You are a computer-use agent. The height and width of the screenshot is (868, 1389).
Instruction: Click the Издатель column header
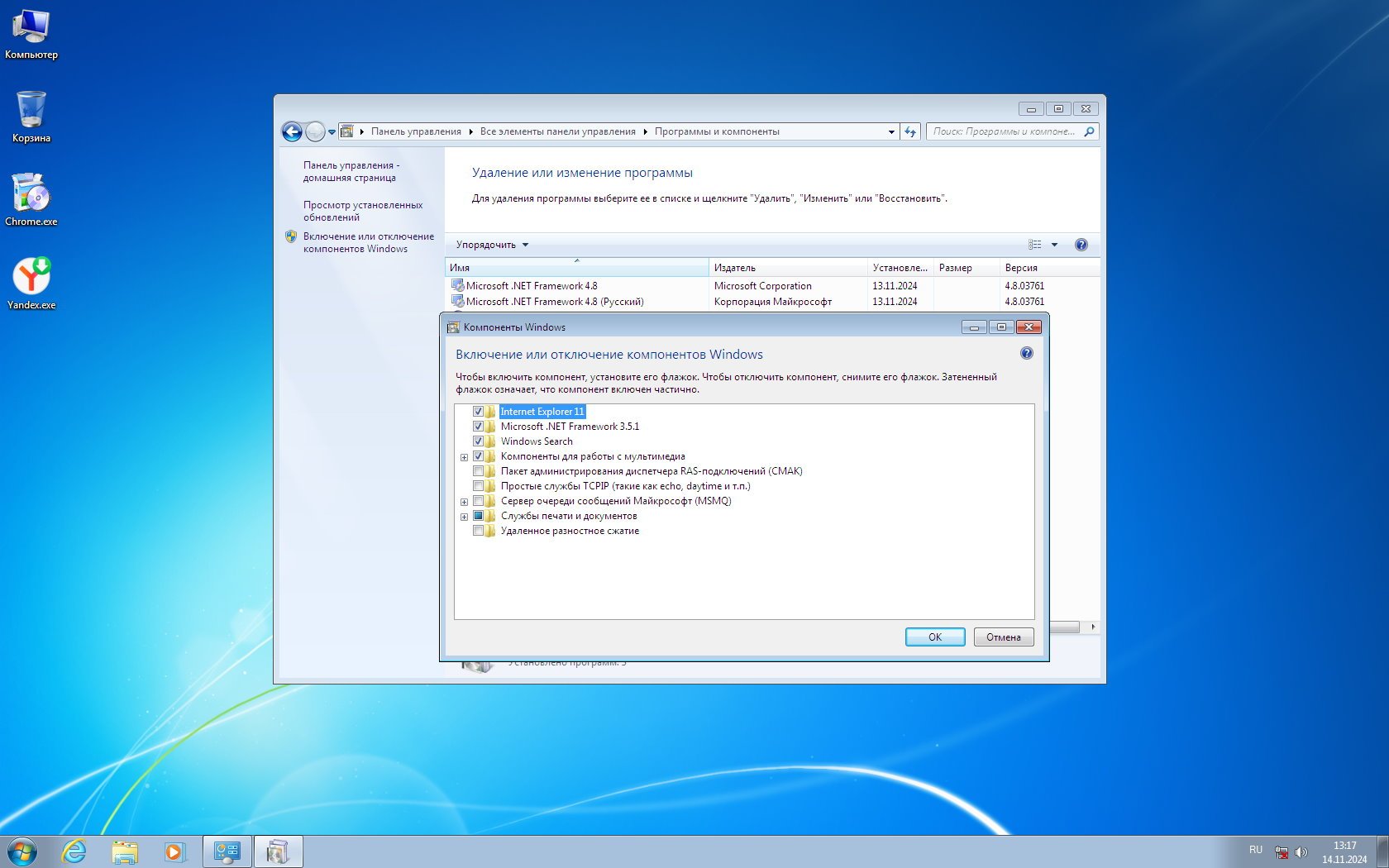pyautogui.click(x=786, y=268)
